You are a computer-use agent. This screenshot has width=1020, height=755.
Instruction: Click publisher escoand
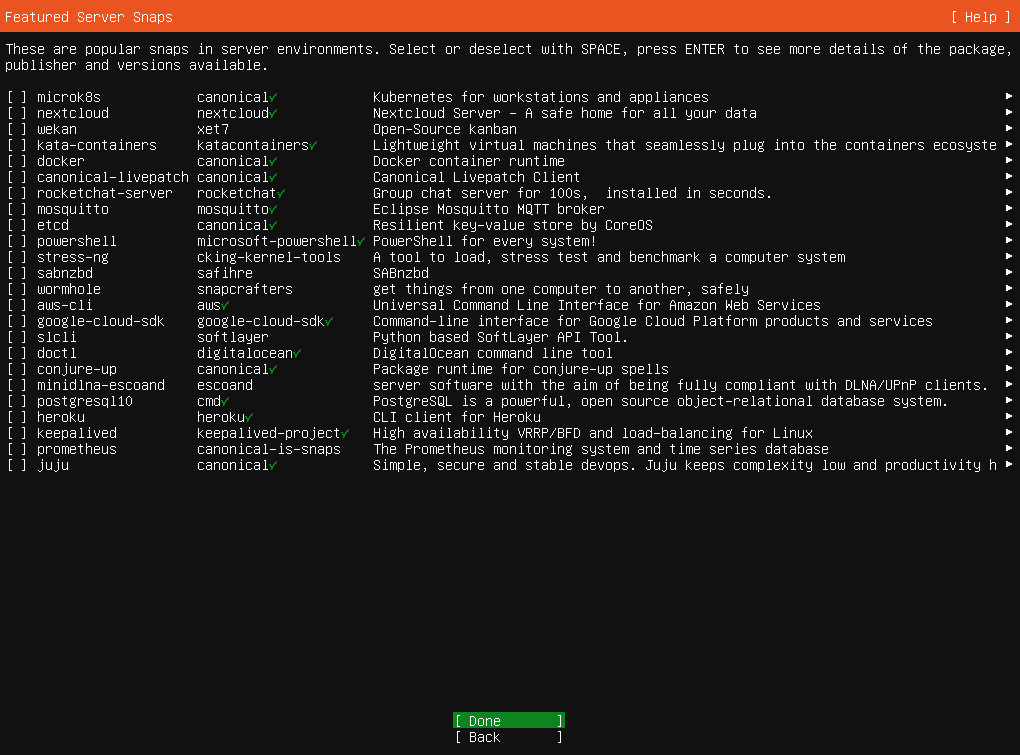(x=225, y=386)
